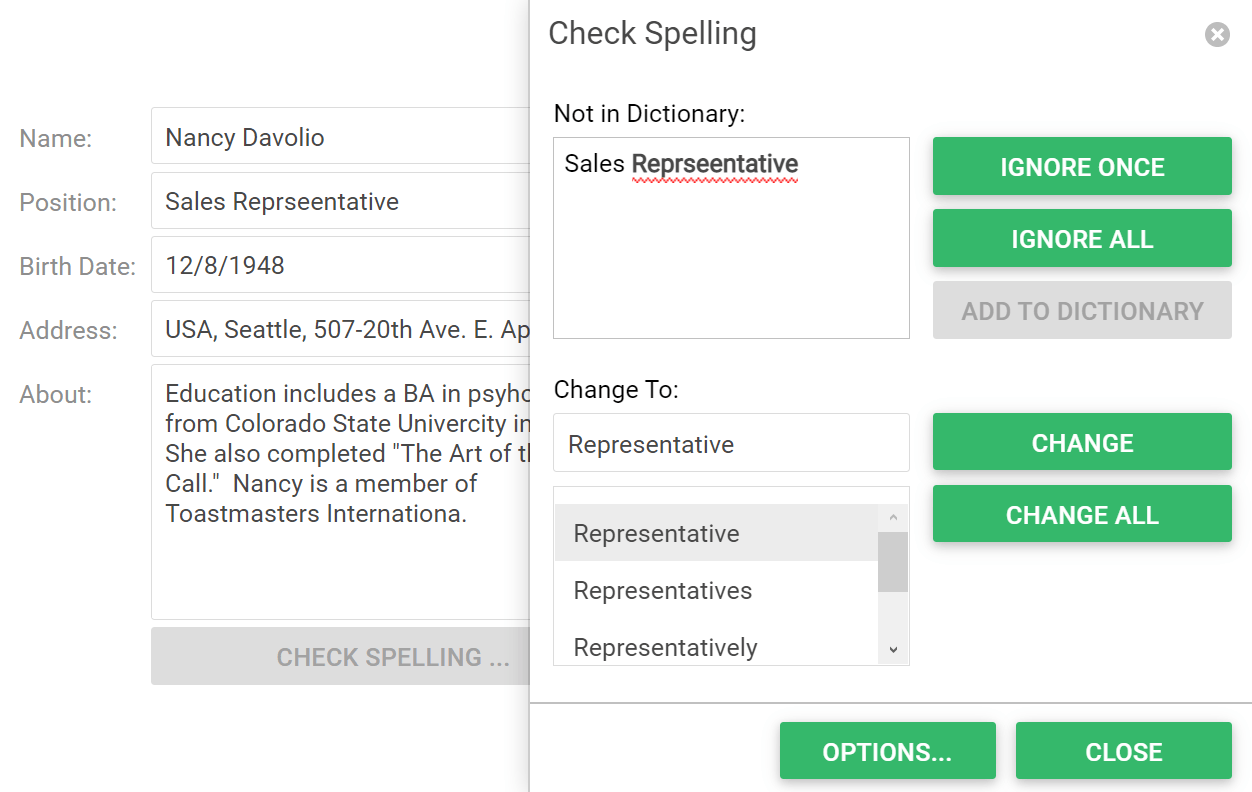Viewport: 1252px width, 792px height.
Task: Click the Ignore Once button
Action: [x=1082, y=167]
